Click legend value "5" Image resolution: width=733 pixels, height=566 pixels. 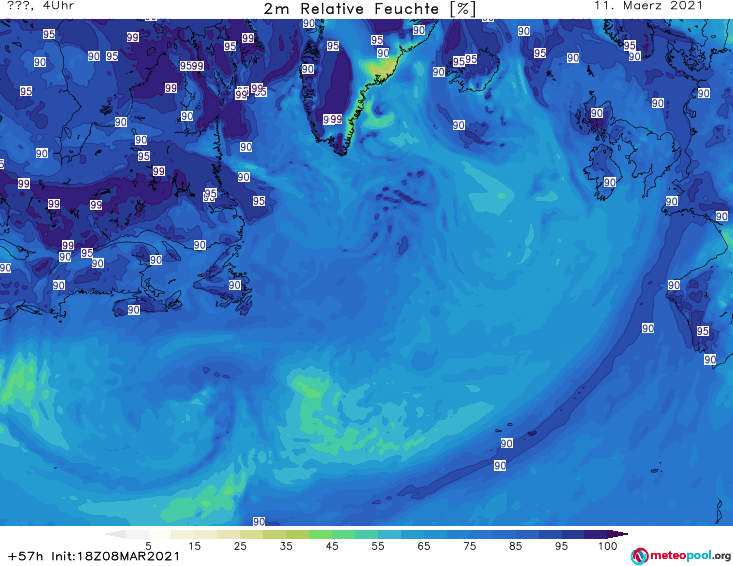click(x=148, y=546)
